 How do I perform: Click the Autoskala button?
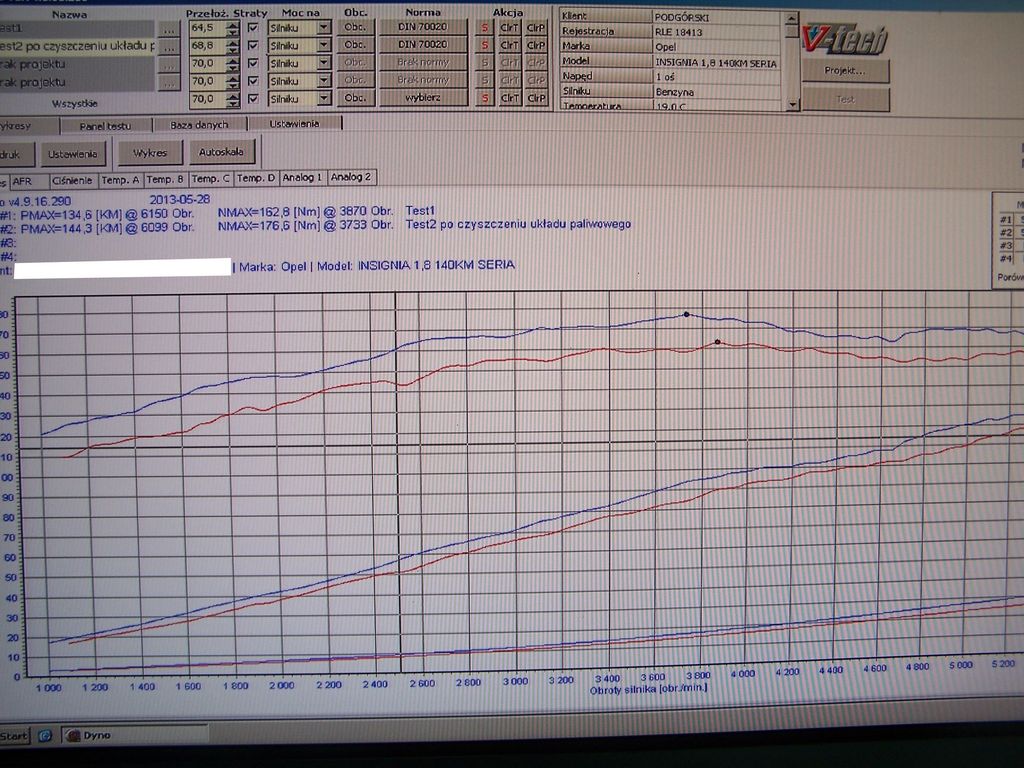(222, 153)
